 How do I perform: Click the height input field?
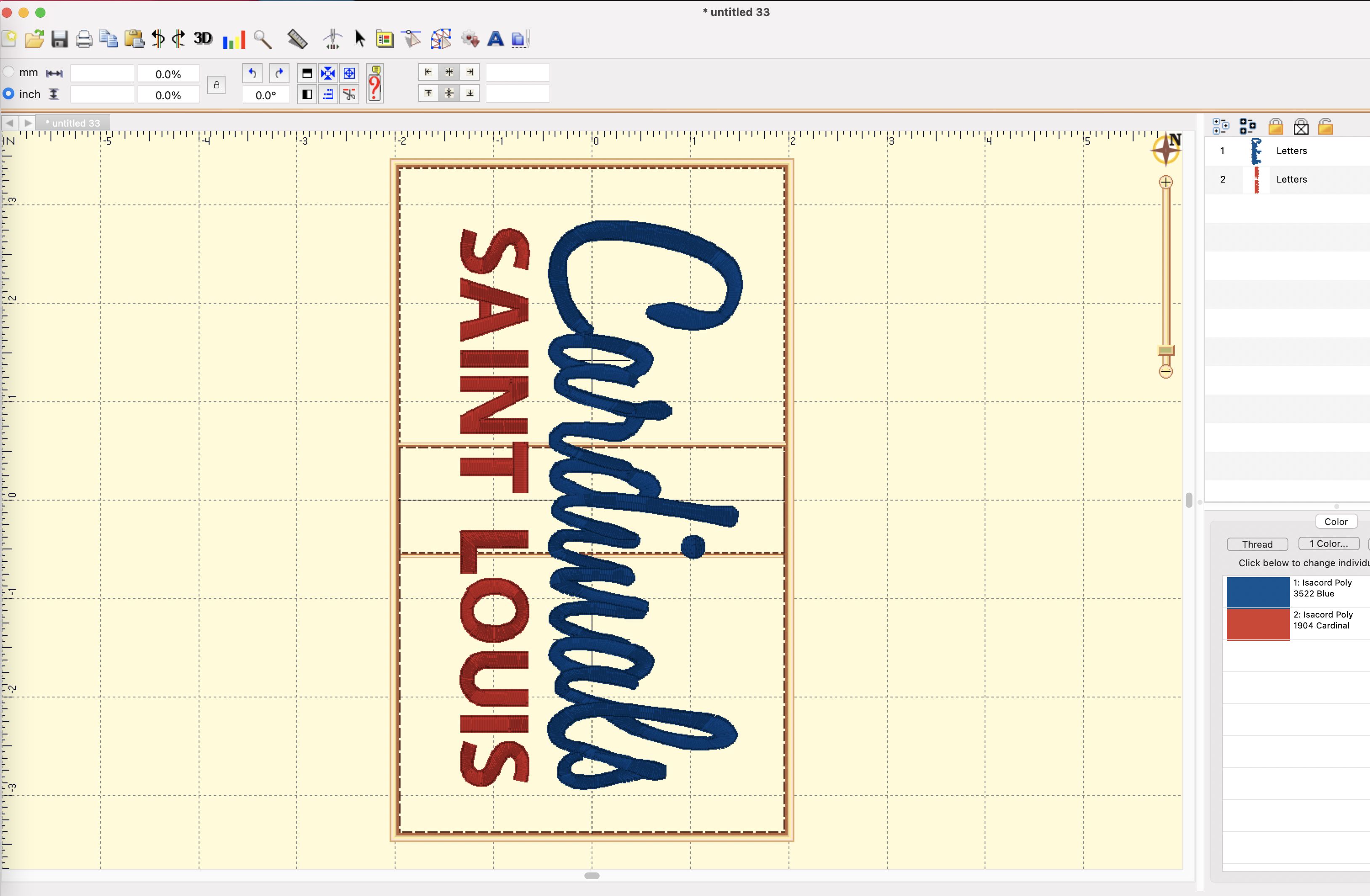[102, 94]
